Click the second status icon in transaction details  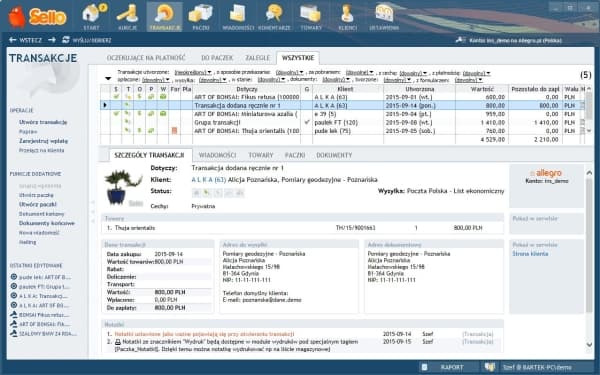point(207,193)
